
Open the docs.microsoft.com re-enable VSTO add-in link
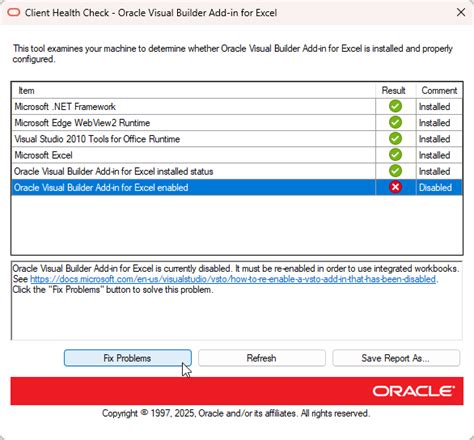(x=233, y=279)
